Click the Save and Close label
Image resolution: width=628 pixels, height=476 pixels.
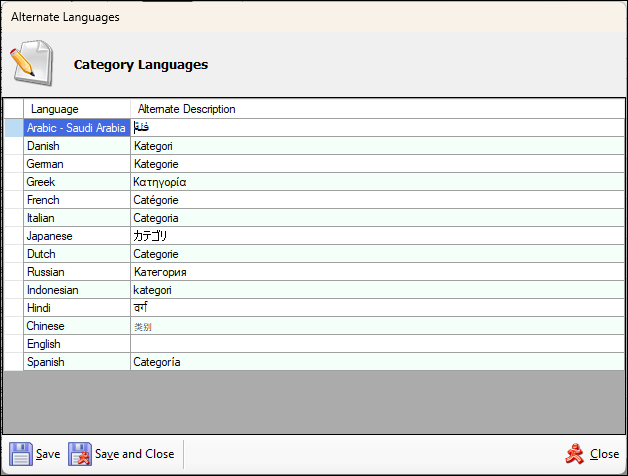(x=135, y=454)
